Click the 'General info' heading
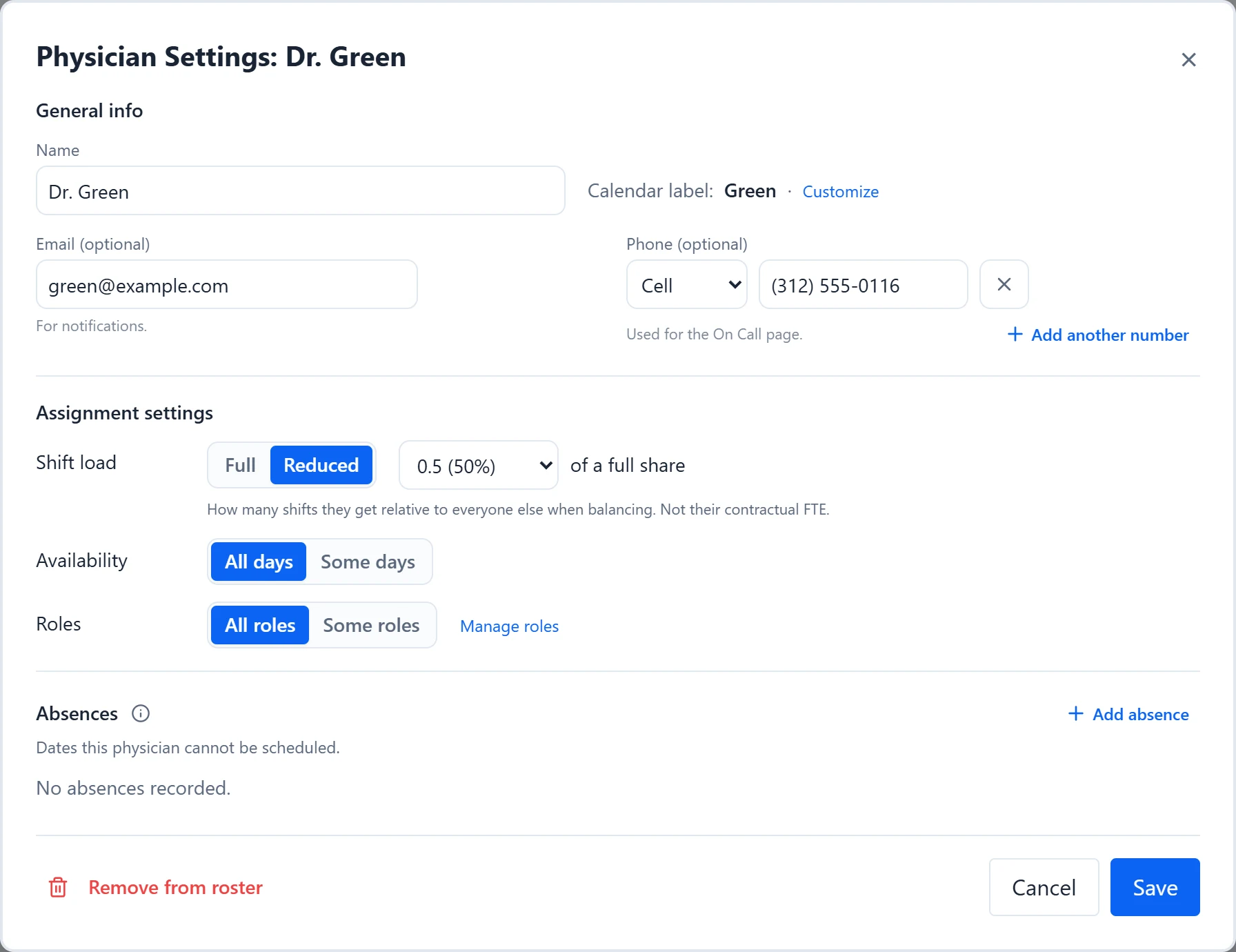This screenshot has width=1236, height=952. pos(90,110)
